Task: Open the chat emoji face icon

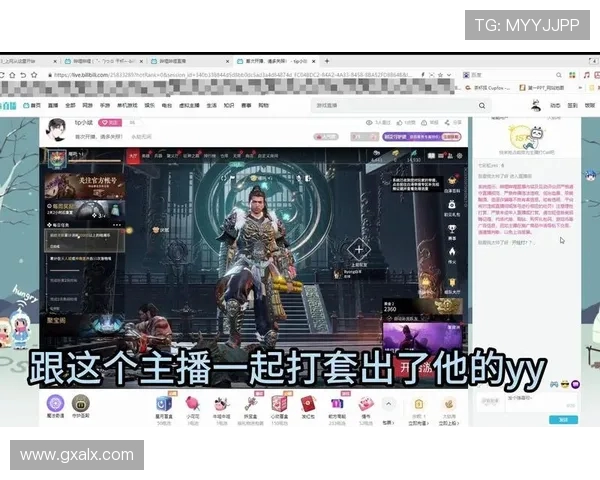Action: tap(565, 384)
